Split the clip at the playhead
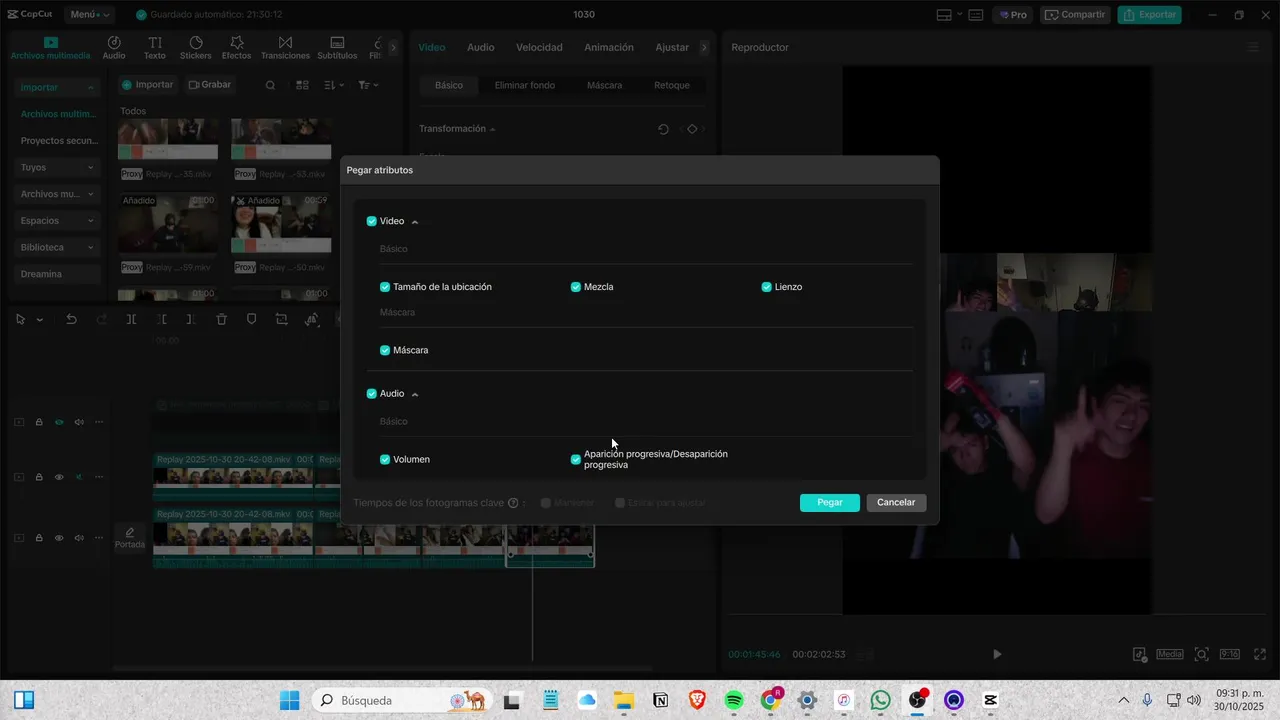1280x720 pixels. pos(131,320)
